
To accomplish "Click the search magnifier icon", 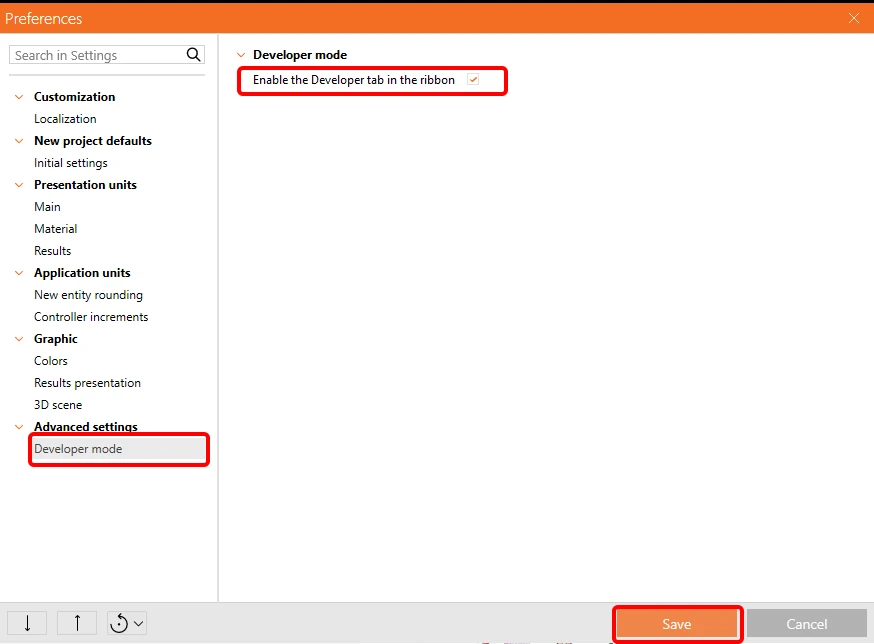I will (x=193, y=55).
